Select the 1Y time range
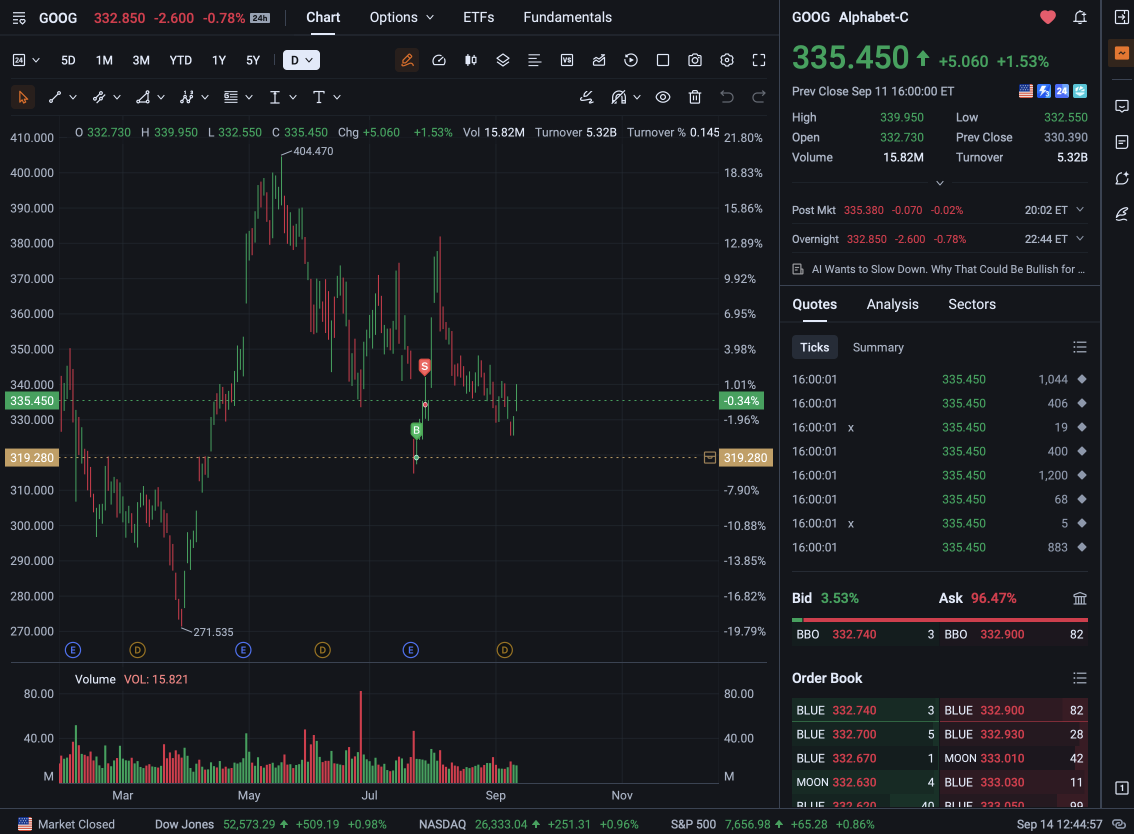This screenshot has height=834, width=1134. (x=219, y=60)
